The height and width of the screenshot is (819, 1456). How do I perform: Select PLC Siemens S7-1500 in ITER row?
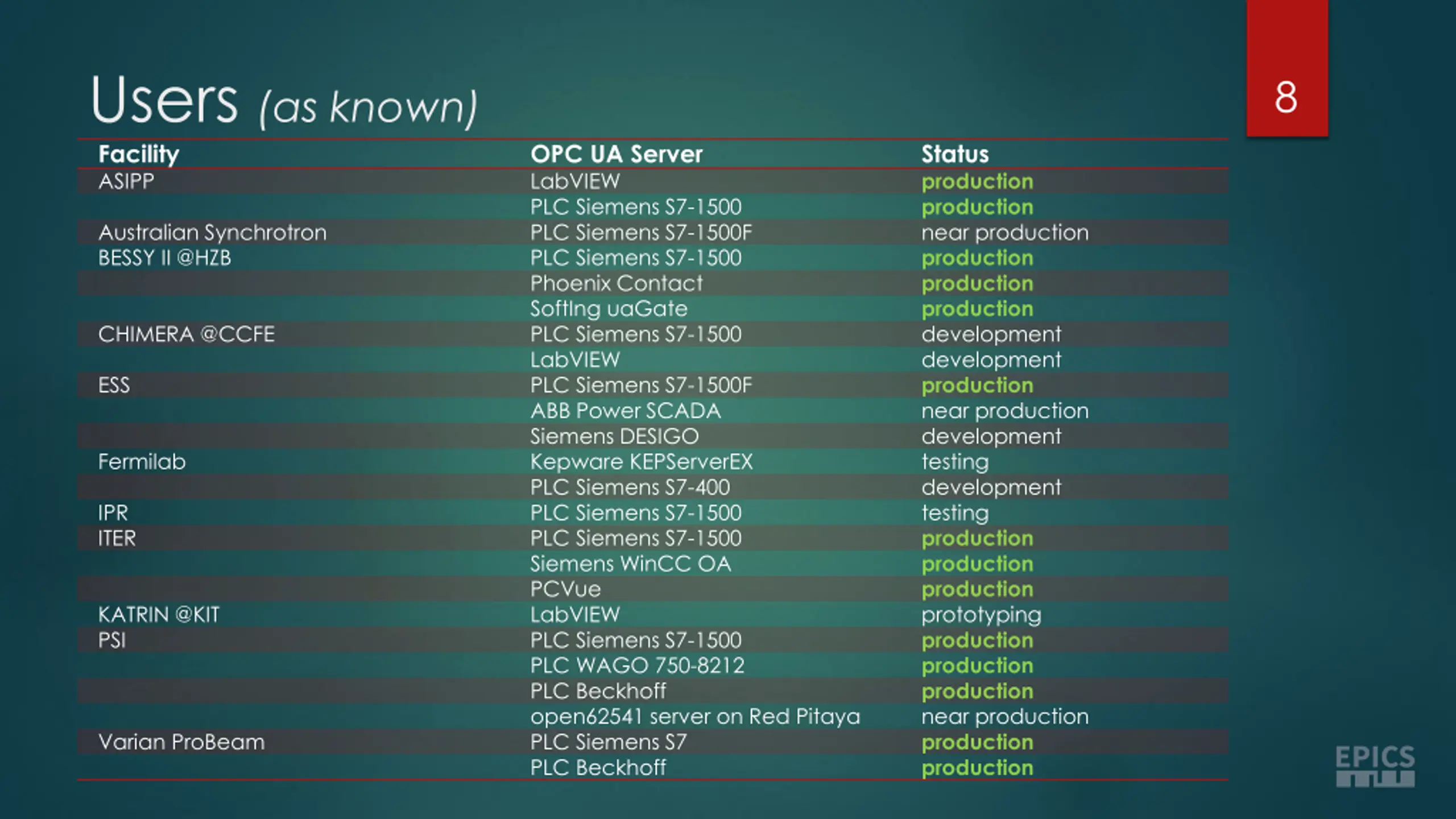tap(636, 539)
